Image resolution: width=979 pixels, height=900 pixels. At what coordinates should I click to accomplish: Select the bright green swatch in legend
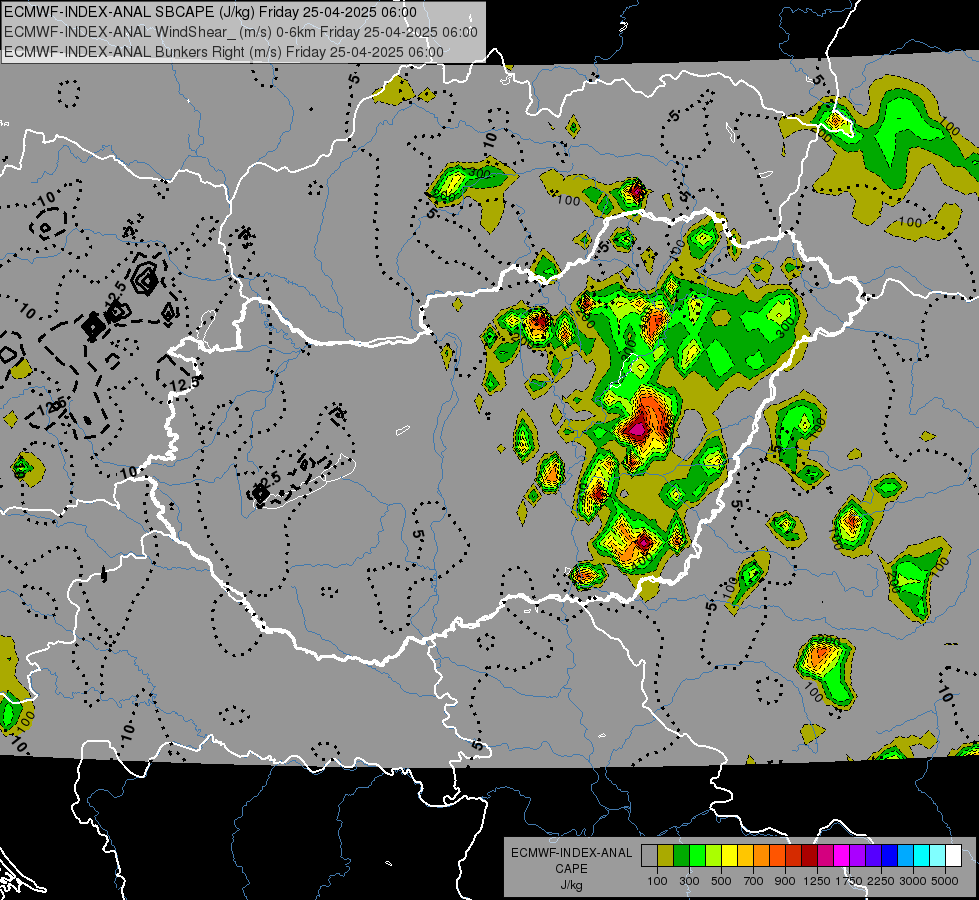[x=697, y=855]
